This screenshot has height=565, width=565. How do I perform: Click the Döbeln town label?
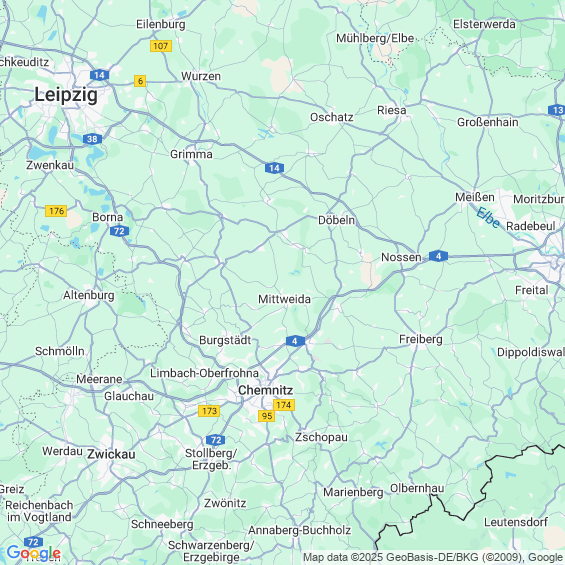[x=336, y=220]
